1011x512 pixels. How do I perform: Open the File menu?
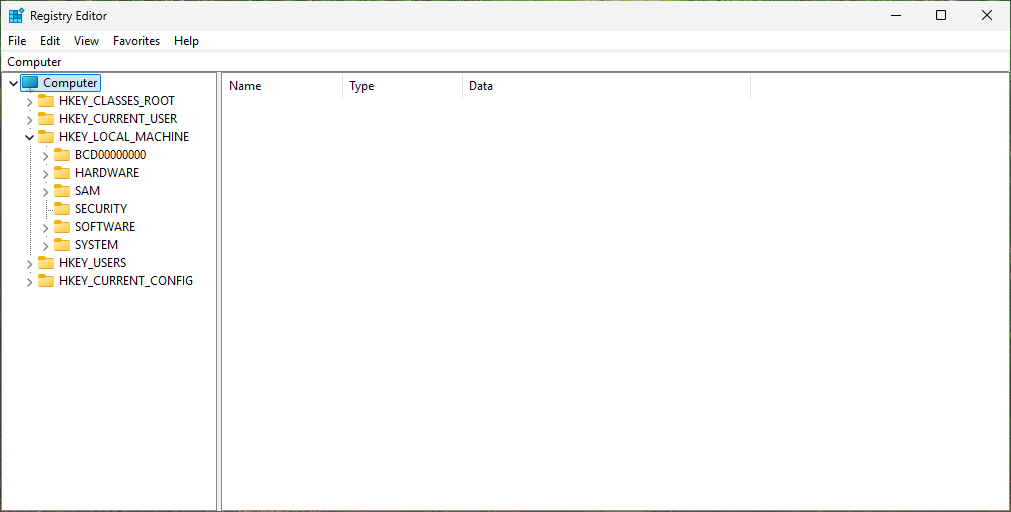tap(17, 41)
